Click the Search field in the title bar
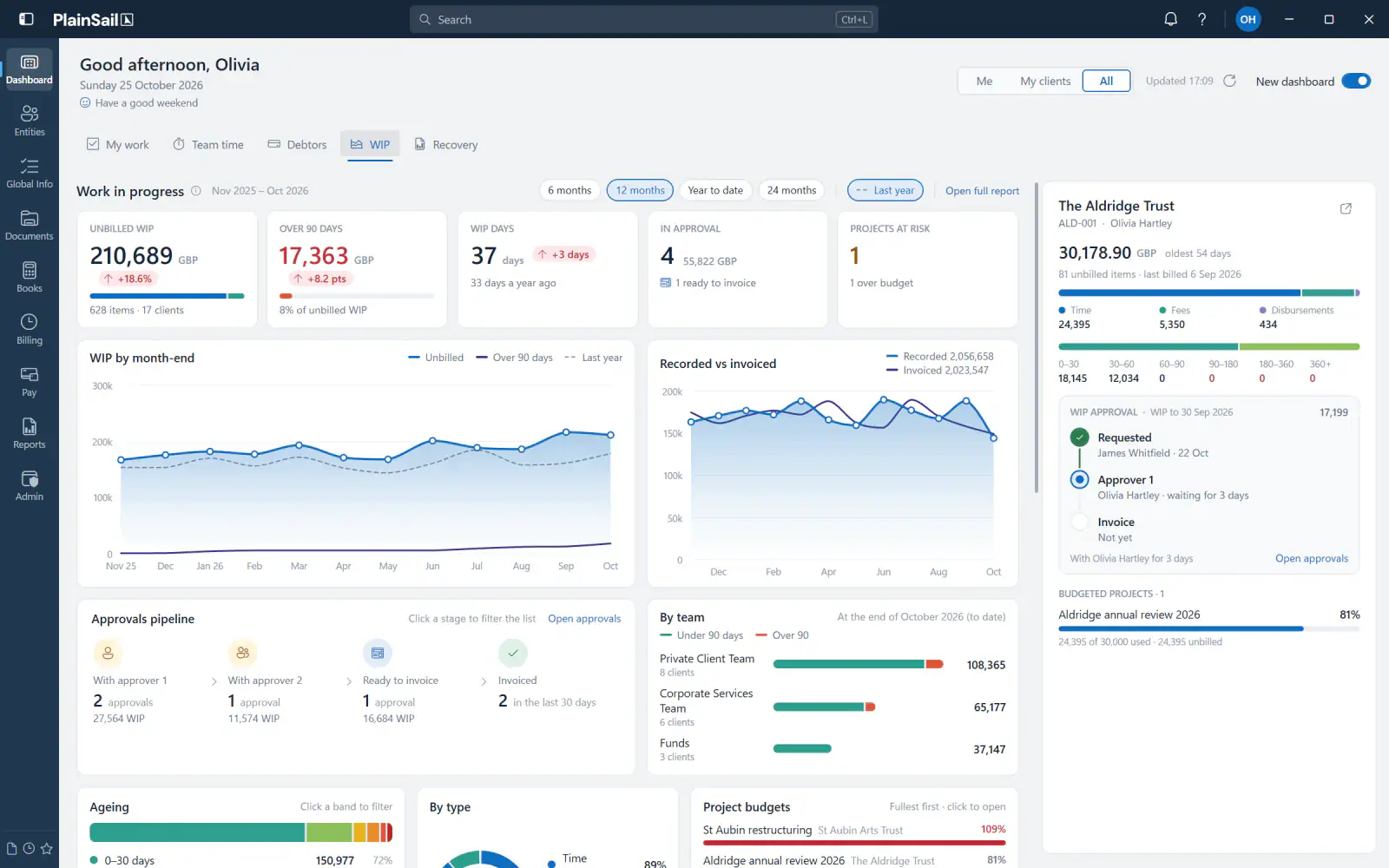This screenshot has height=868, width=1389. tap(644, 19)
